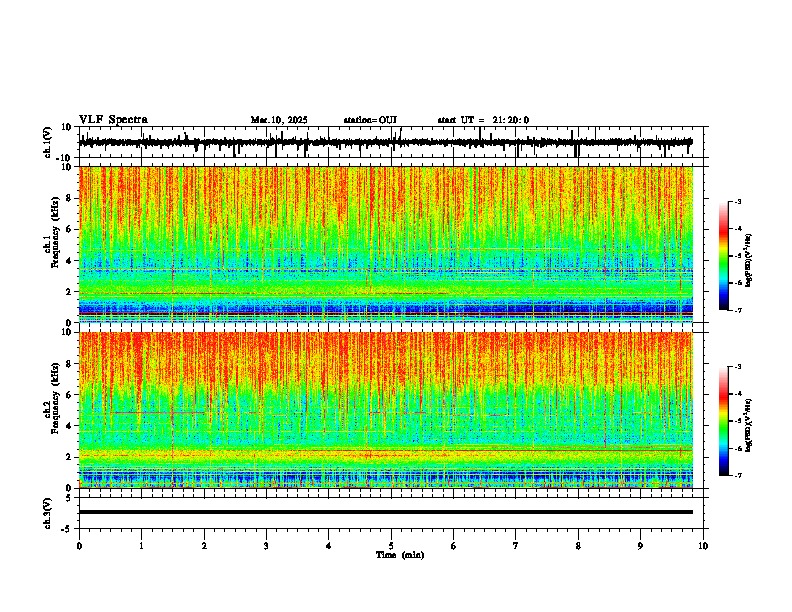The width and height of the screenshot is (792, 612).
Task: Click time axis tick label "8"
Action: (x=578, y=546)
